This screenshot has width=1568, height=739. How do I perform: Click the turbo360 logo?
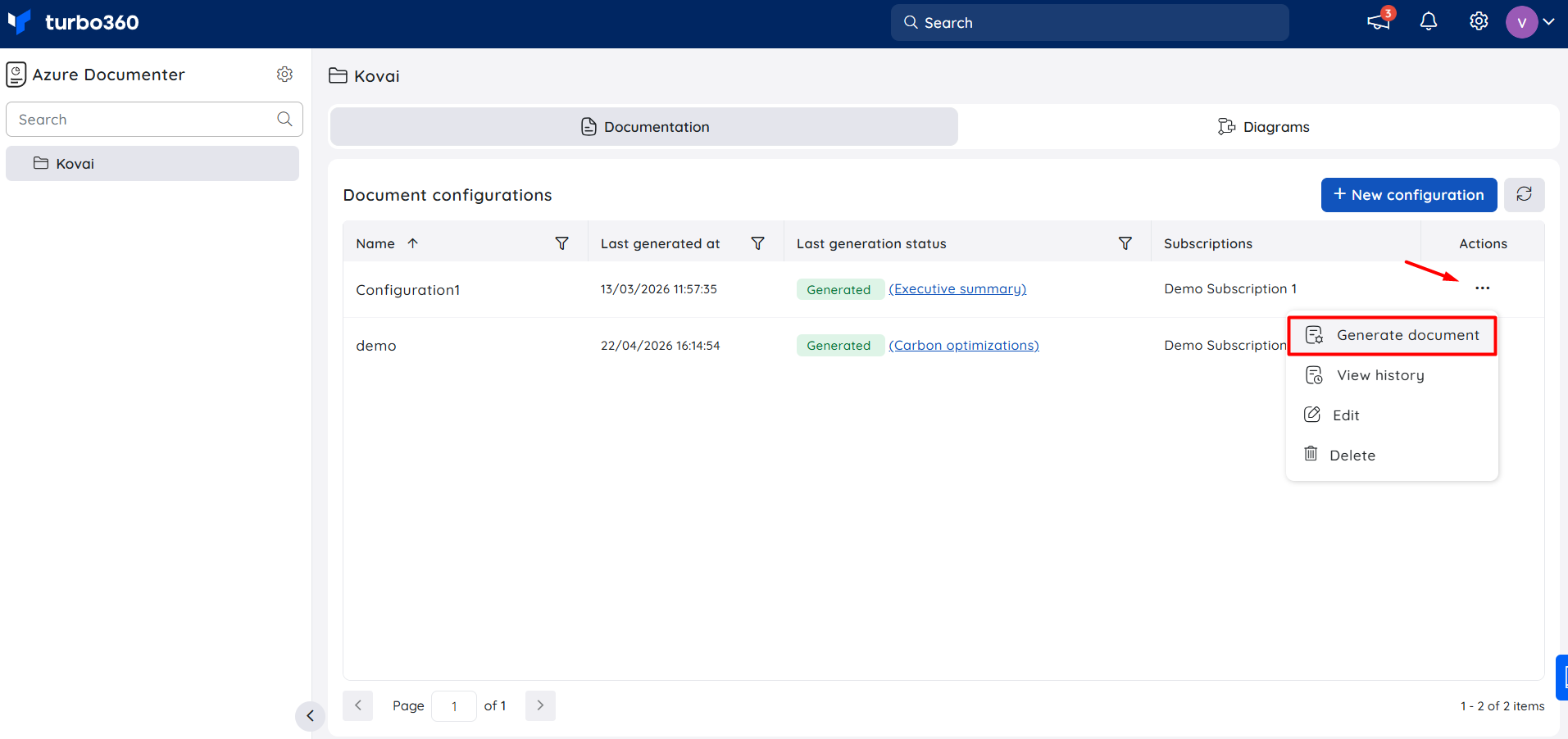(73, 22)
